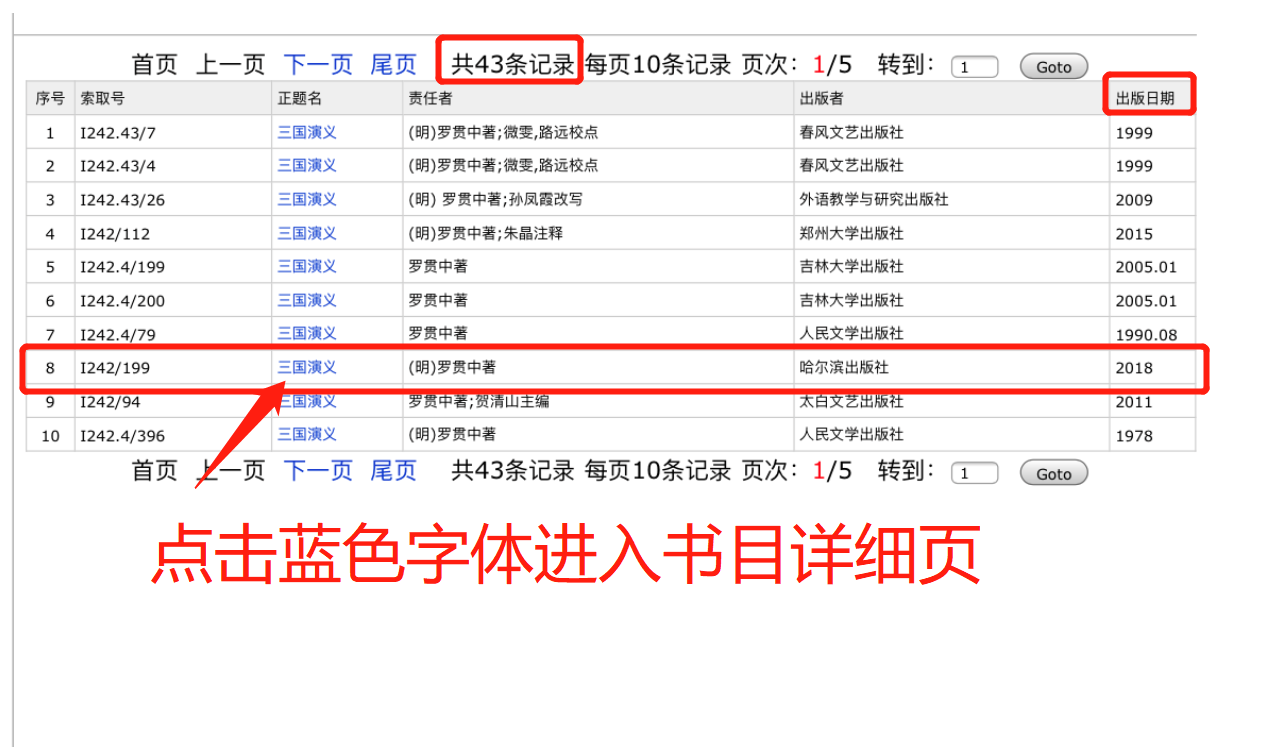Jump to last page via top 尾页 link
1262x747 pixels.
click(393, 65)
